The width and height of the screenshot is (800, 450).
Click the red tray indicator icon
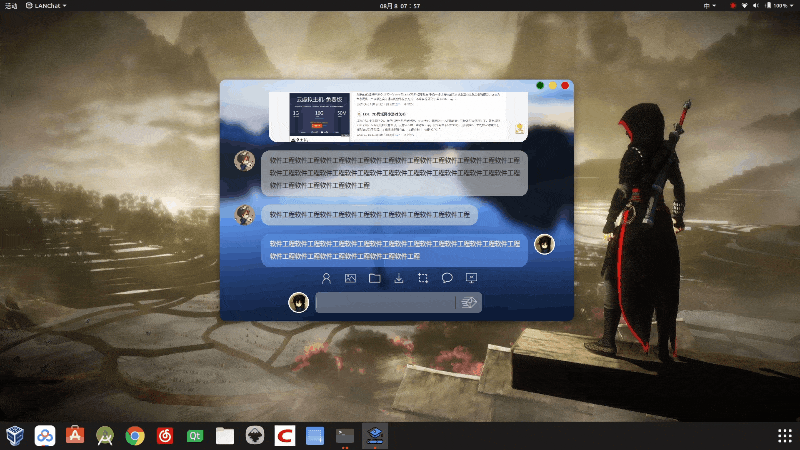[733, 6]
